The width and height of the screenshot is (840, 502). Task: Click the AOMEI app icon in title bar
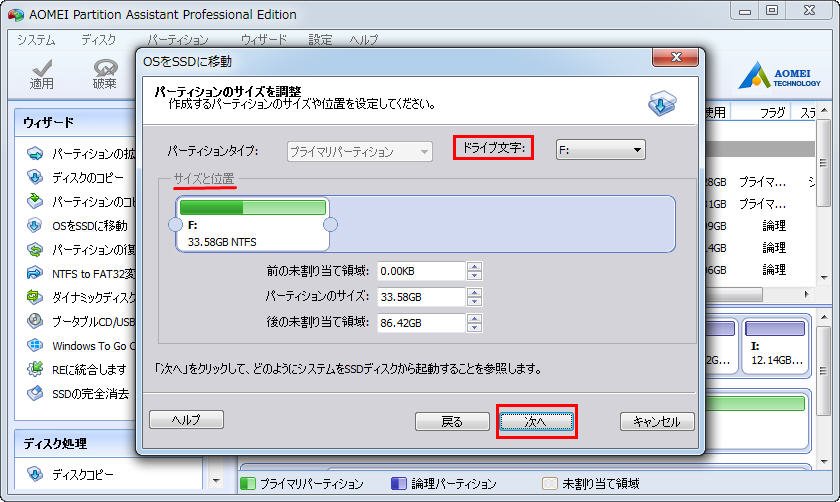[x=16, y=14]
